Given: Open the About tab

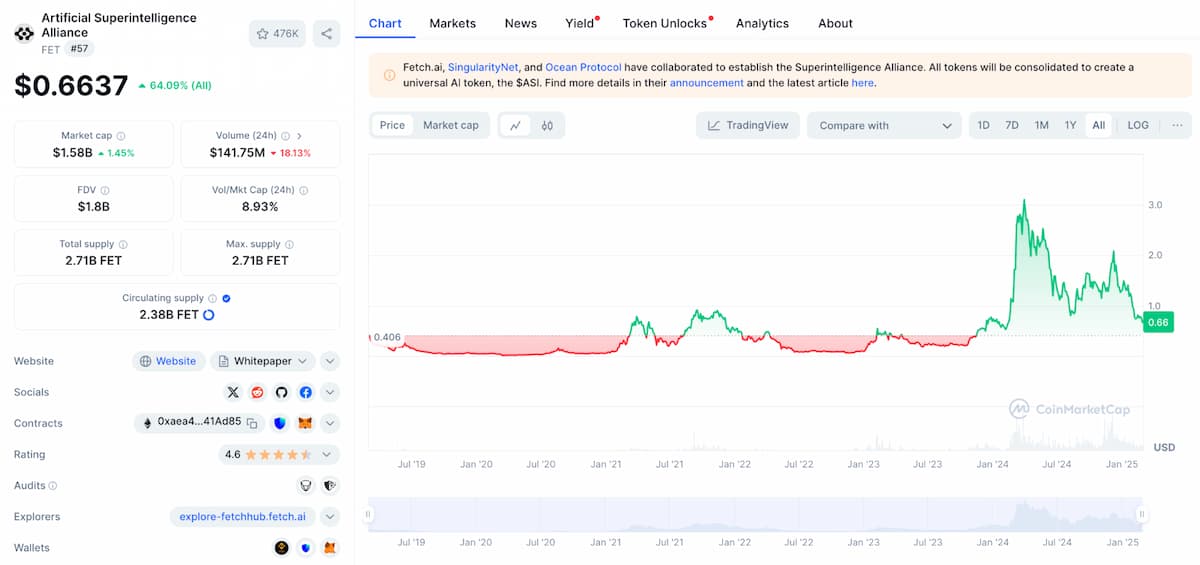Looking at the screenshot, I should pyautogui.click(x=835, y=23).
